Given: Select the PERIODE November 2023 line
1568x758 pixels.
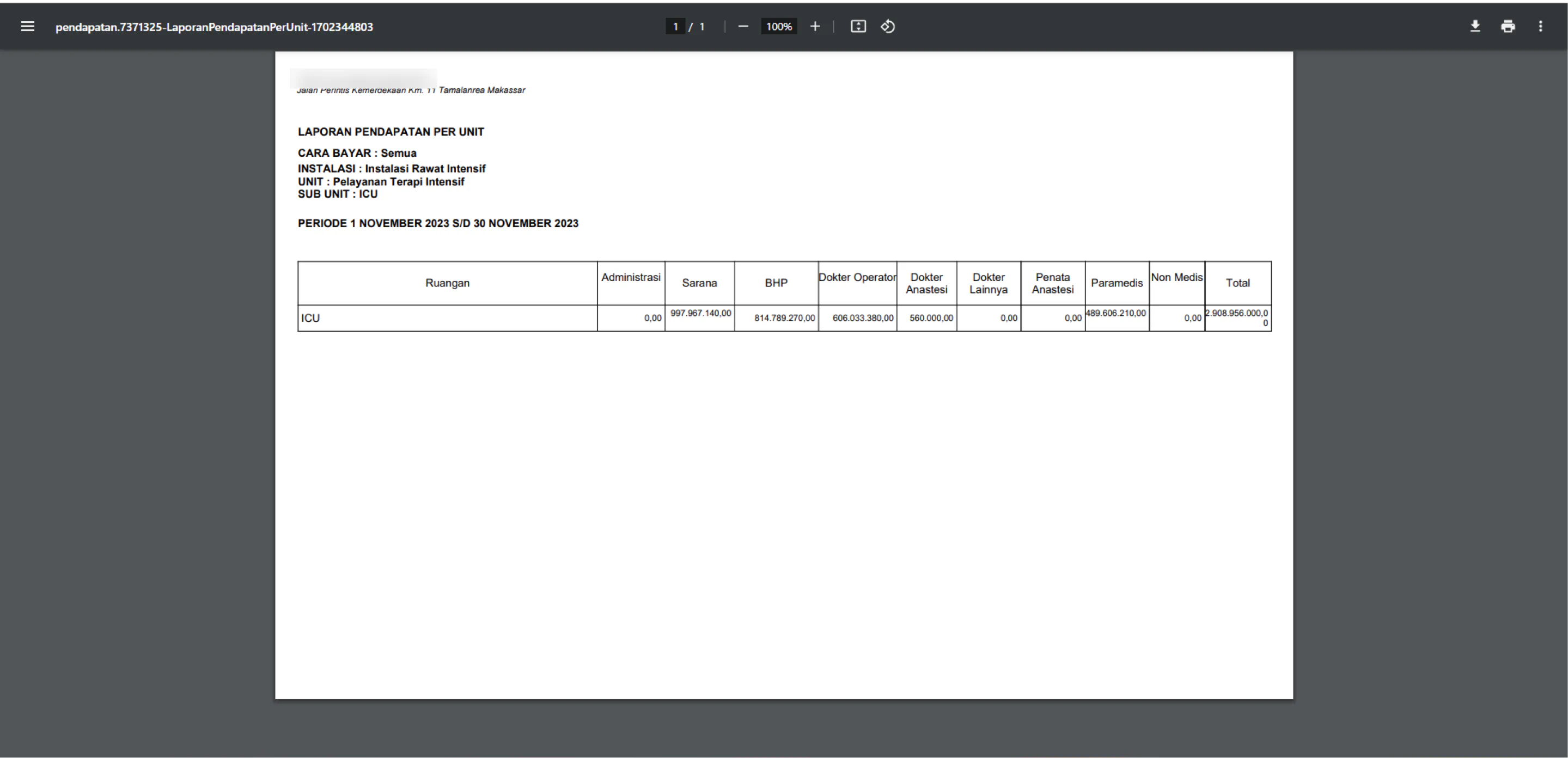Looking at the screenshot, I should [x=438, y=223].
